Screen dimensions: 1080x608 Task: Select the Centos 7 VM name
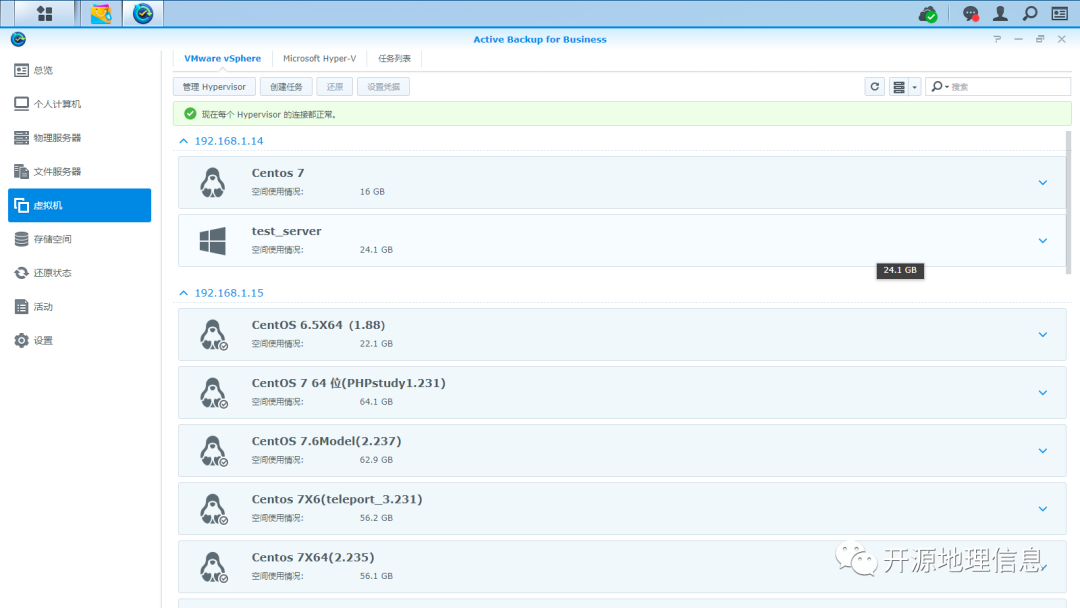click(278, 173)
